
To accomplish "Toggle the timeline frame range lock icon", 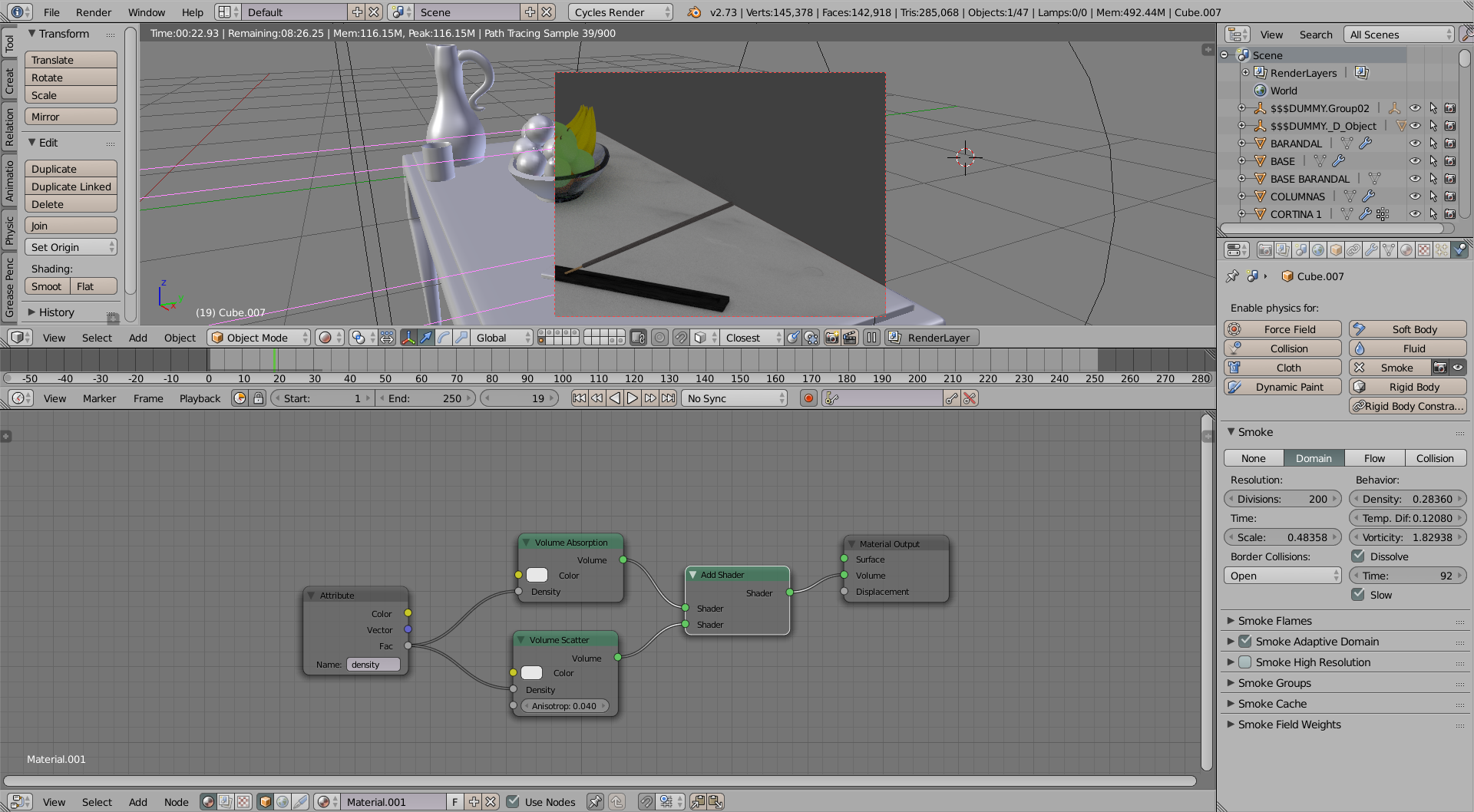I will [259, 398].
